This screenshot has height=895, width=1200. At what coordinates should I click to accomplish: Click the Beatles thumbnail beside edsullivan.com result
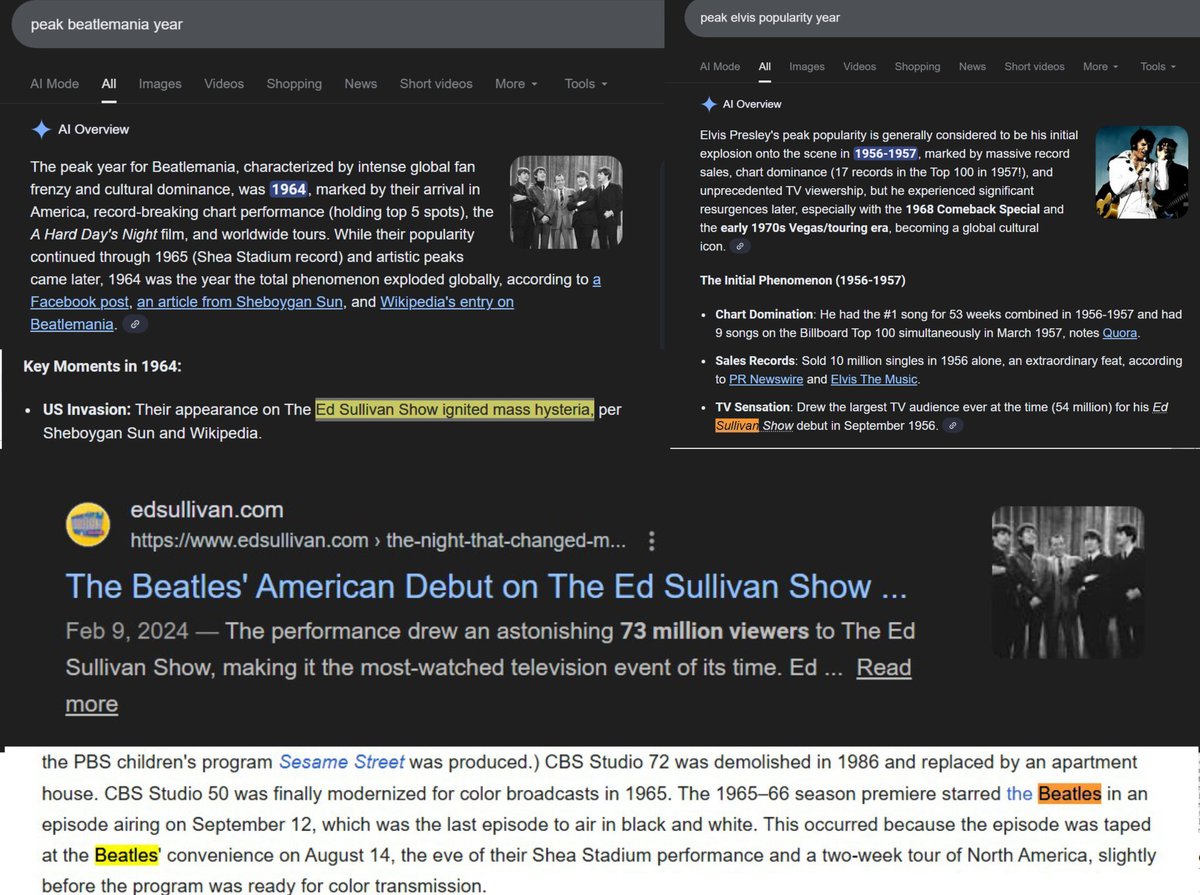pos(1068,582)
